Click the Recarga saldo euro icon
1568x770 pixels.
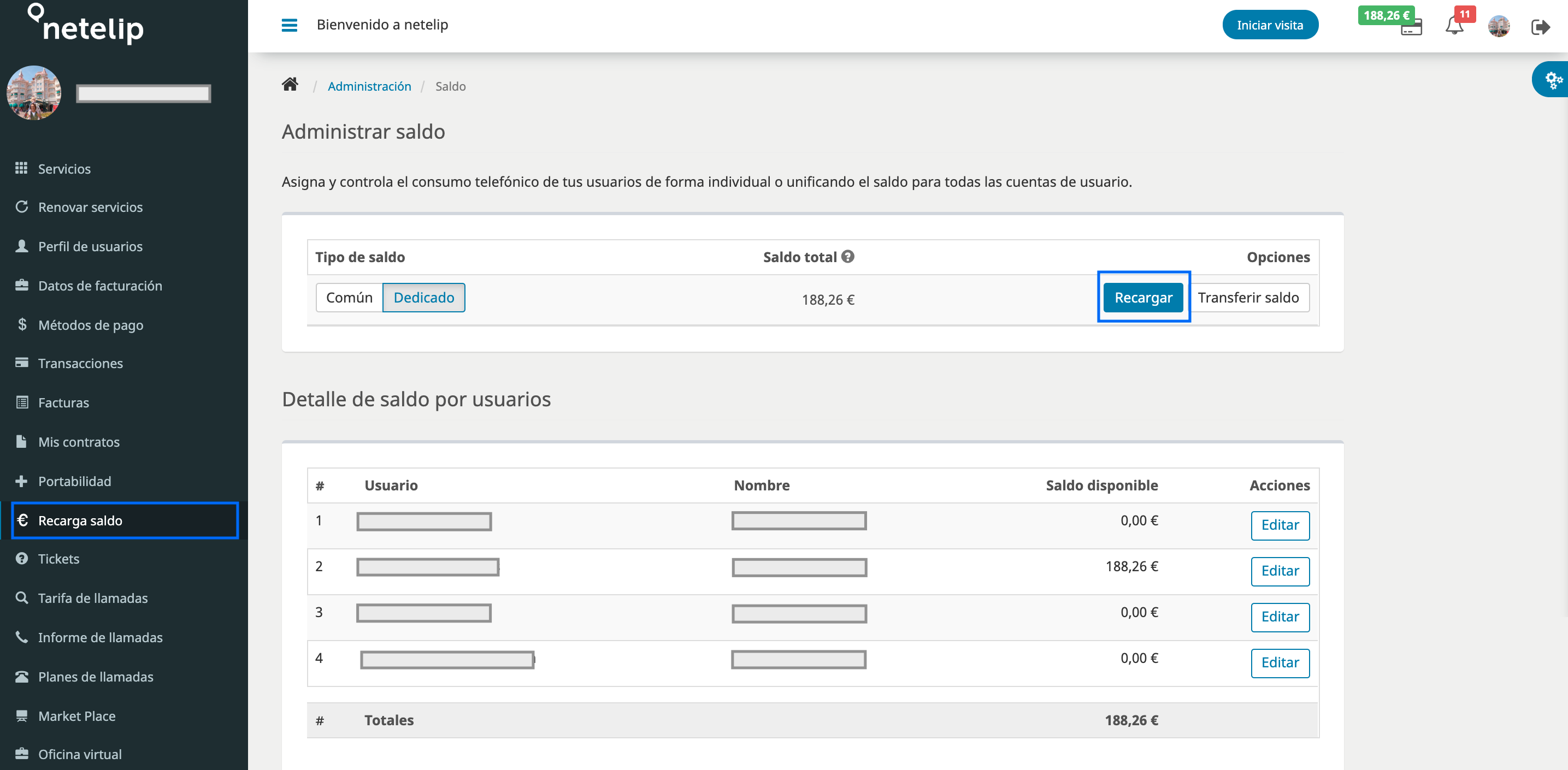pos(22,520)
